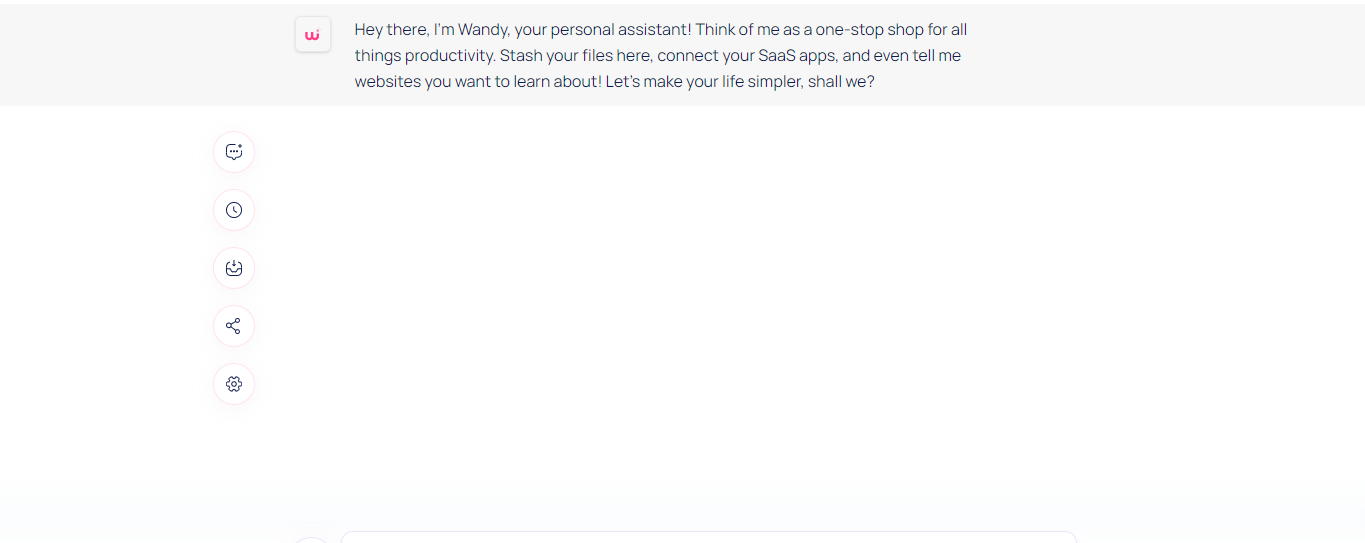Click the share nodes icon
The image size is (1365, 543).
point(234,326)
